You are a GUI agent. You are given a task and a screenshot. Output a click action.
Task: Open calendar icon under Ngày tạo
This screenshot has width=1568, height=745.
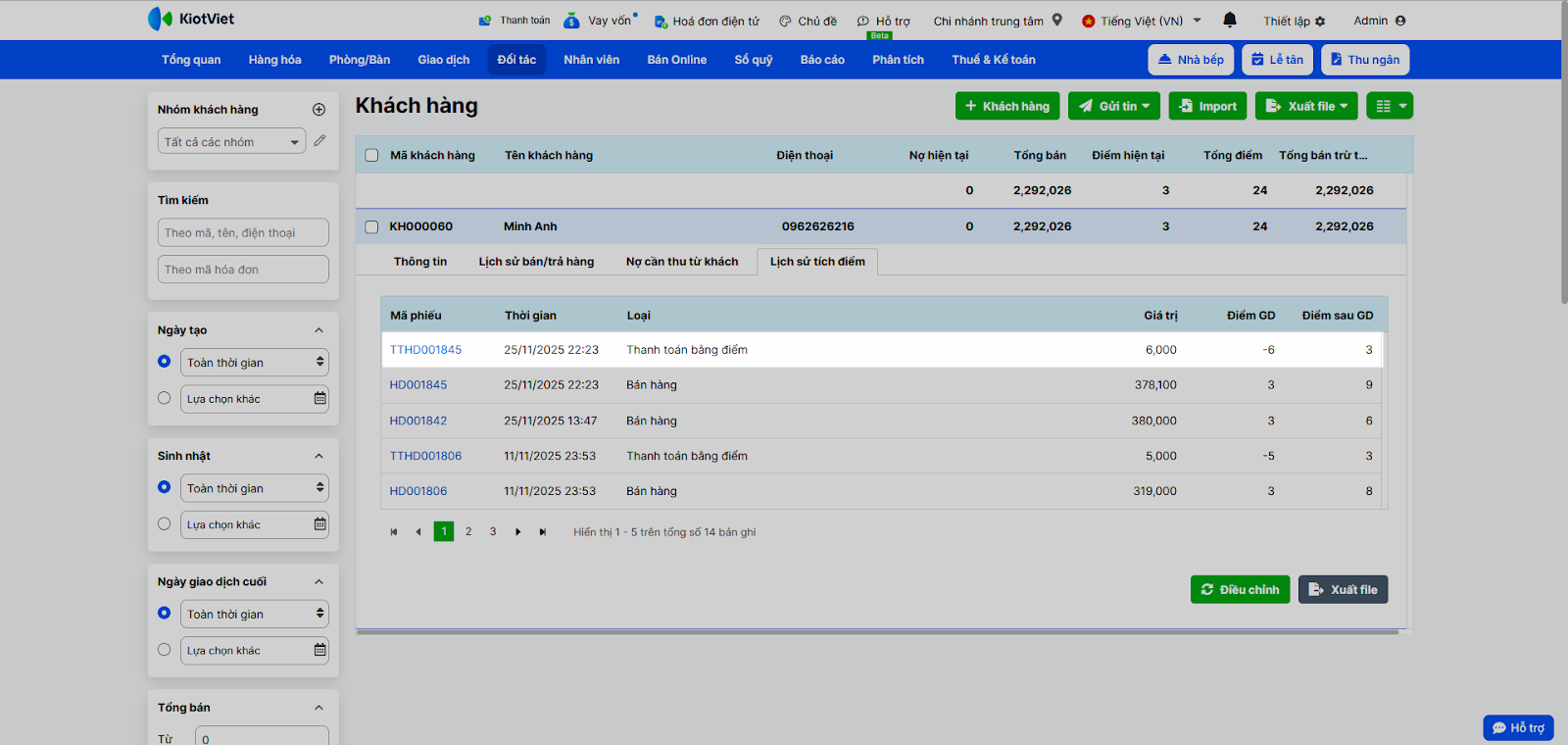coord(319,399)
